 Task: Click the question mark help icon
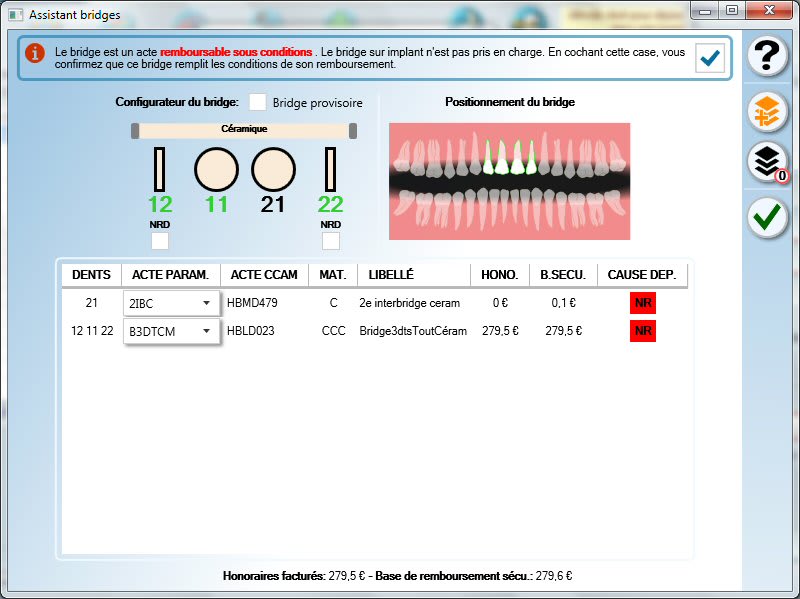coord(768,56)
